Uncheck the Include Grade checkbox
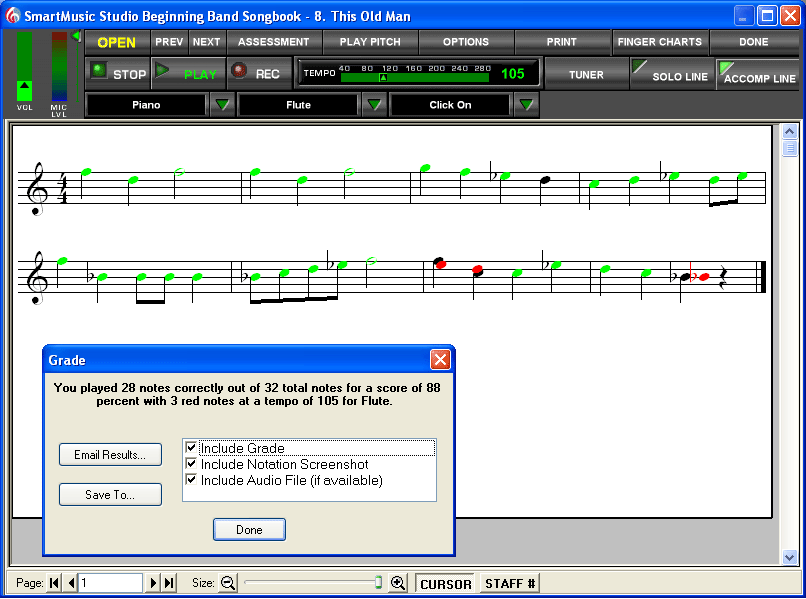Viewport: 806px width, 599px height. 191,447
